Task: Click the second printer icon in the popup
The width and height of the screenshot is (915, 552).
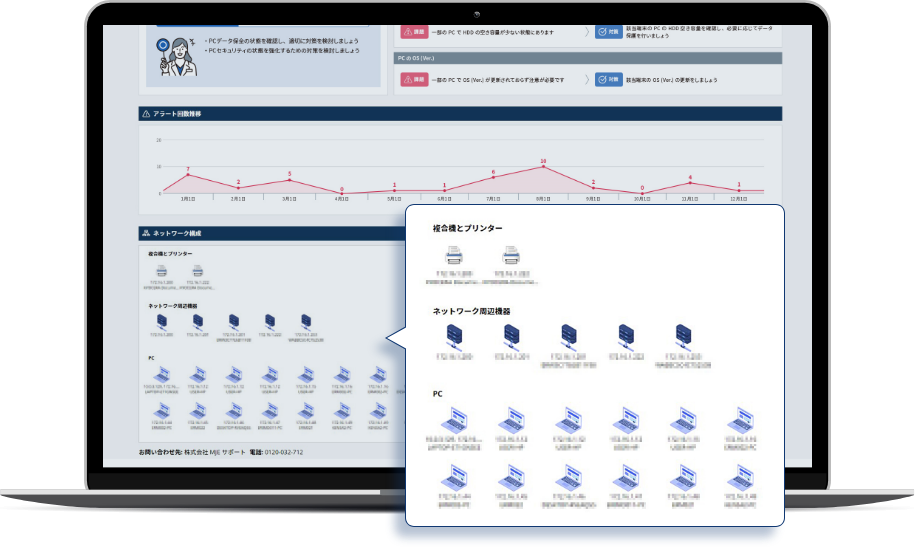Action: tap(512, 257)
